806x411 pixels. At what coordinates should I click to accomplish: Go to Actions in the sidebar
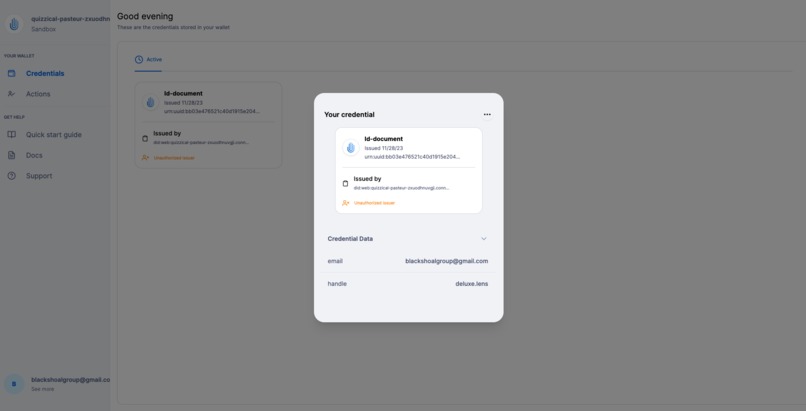tap(38, 94)
